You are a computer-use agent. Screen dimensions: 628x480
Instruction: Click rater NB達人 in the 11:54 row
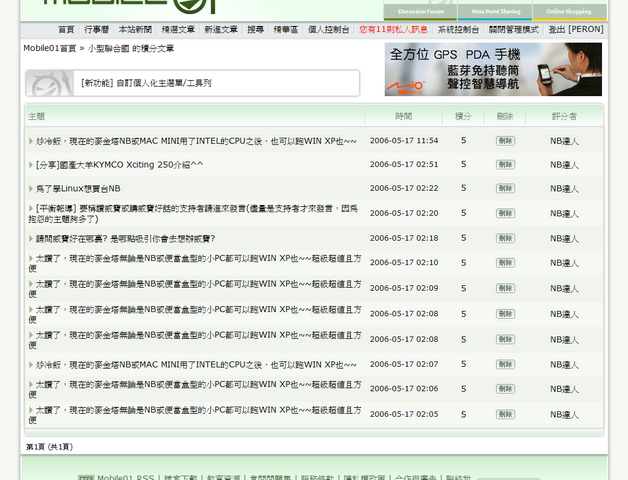pyautogui.click(x=564, y=141)
